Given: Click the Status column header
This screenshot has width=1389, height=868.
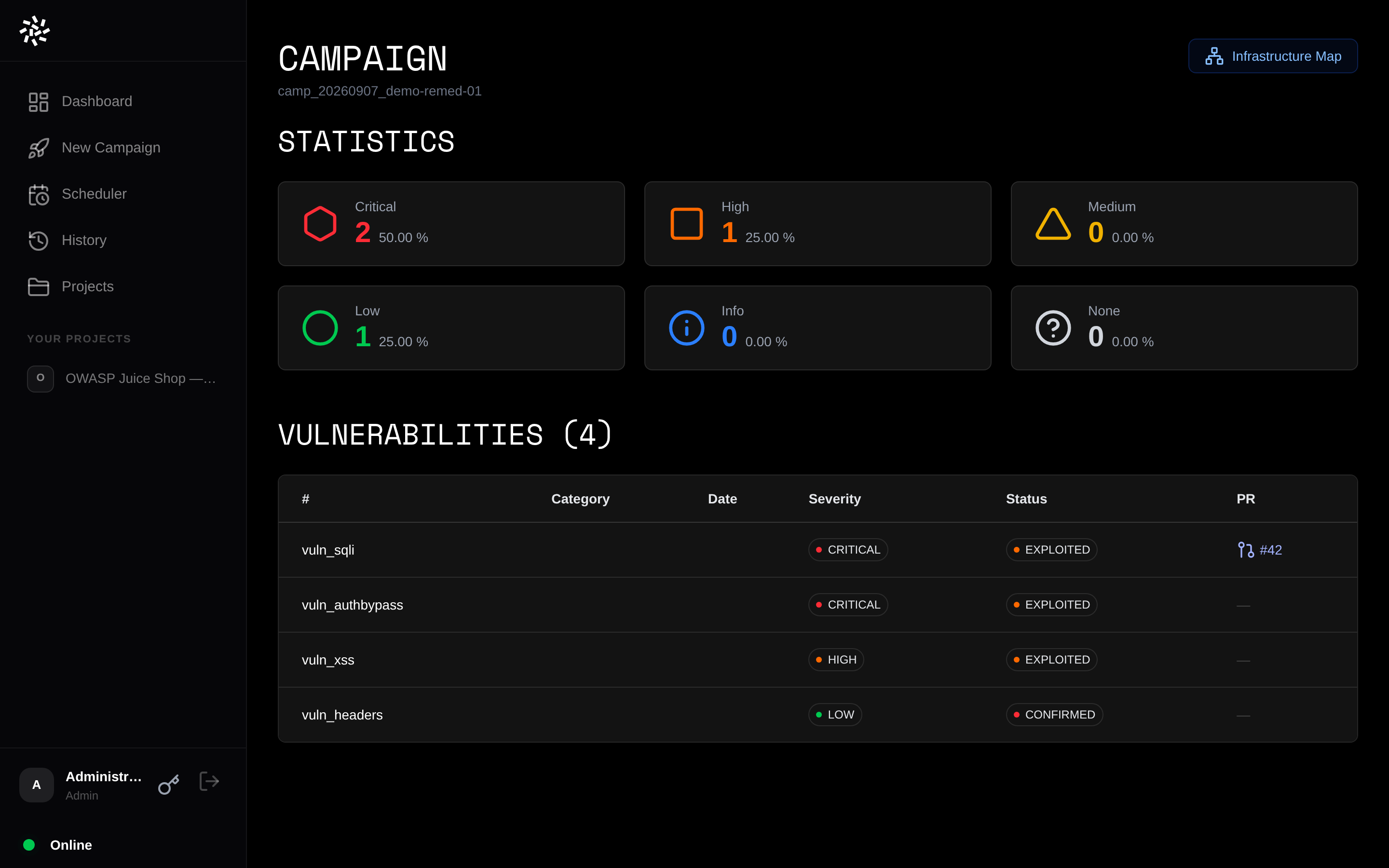Looking at the screenshot, I should click(1026, 499).
